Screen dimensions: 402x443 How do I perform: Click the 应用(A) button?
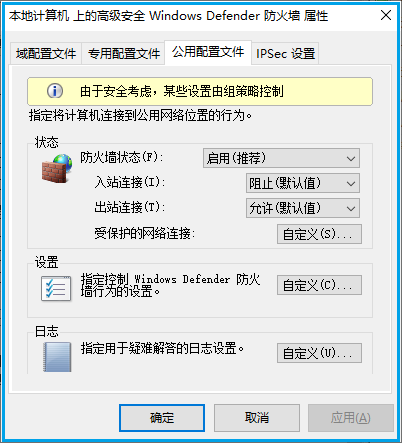coord(351,418)
